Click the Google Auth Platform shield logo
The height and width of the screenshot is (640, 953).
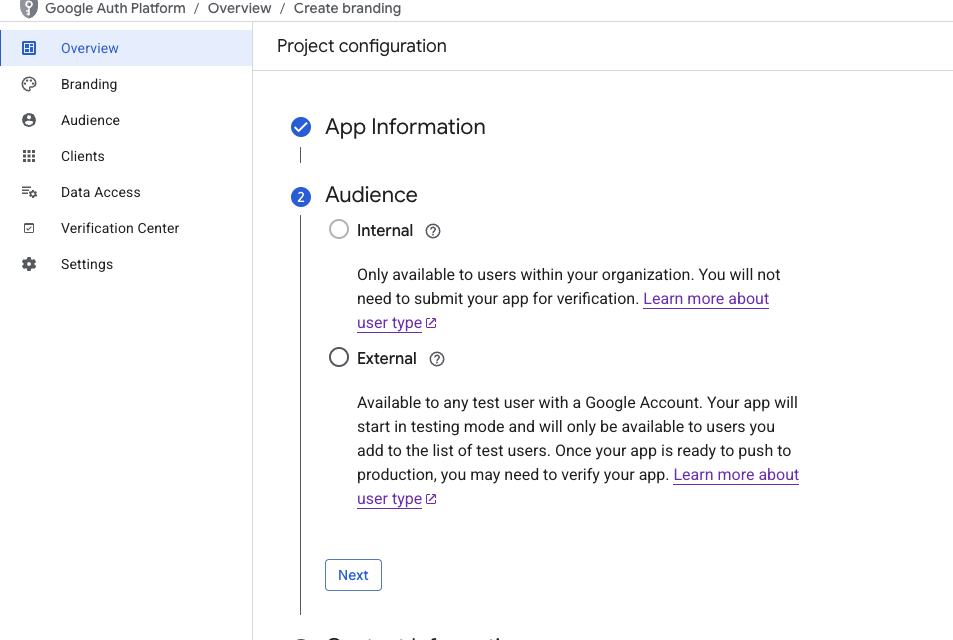(x=29, y=9)
